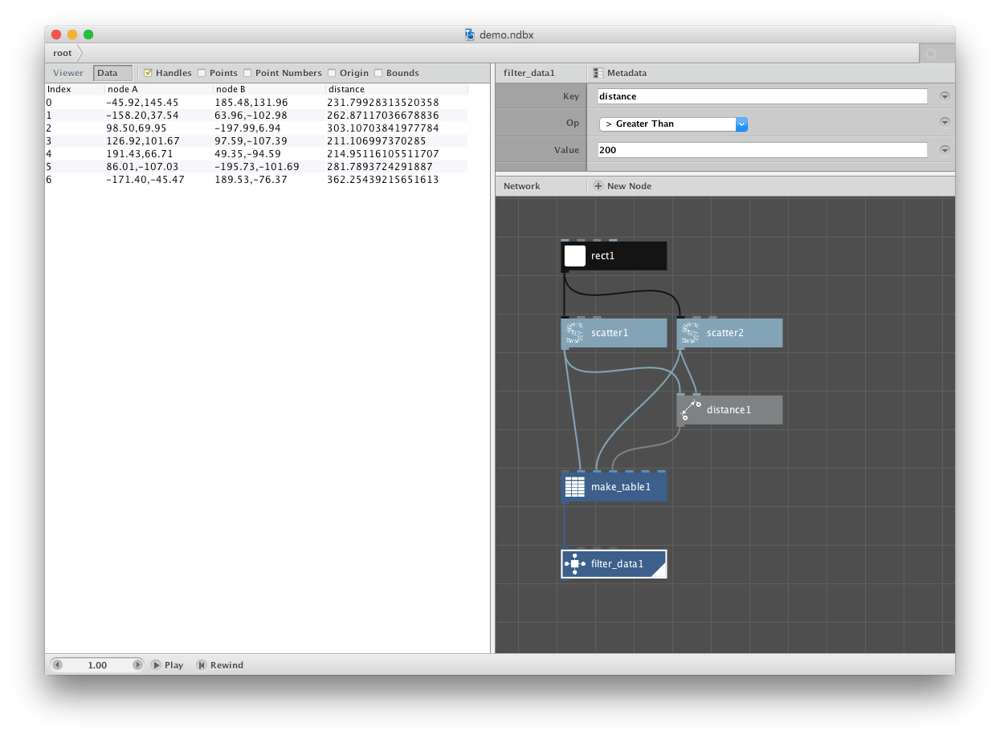Enable the Points checkbox

(202, 73)
